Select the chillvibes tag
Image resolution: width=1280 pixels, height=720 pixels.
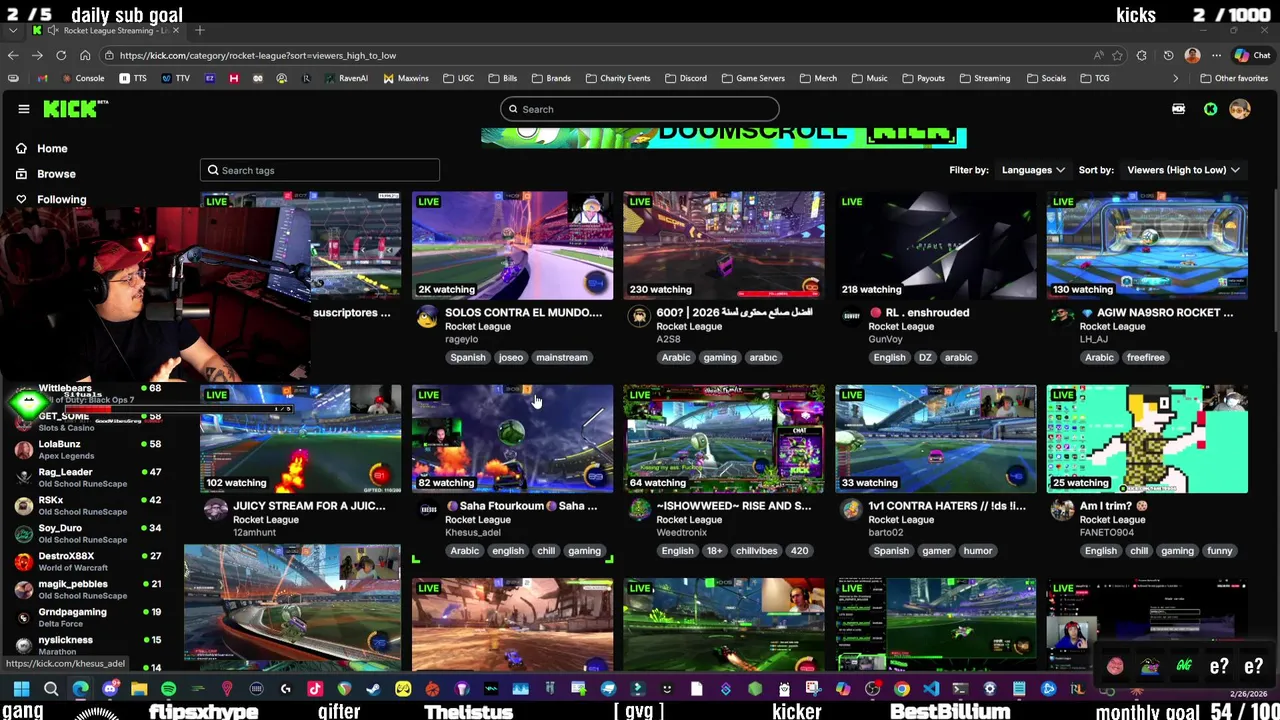click(x=756, y=550)
